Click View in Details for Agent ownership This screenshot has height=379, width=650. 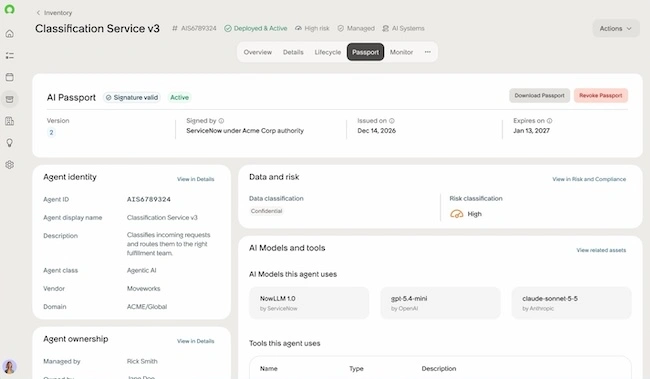(x=196, y=341)
